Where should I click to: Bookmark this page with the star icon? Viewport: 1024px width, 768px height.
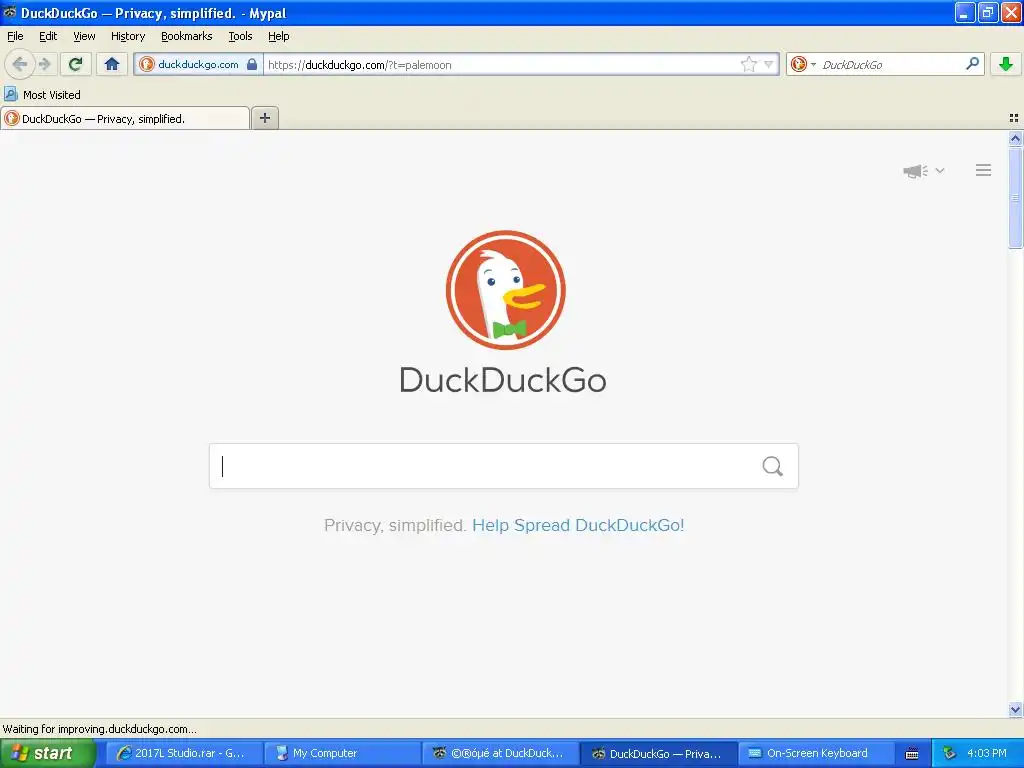click(x=748, y=64)
